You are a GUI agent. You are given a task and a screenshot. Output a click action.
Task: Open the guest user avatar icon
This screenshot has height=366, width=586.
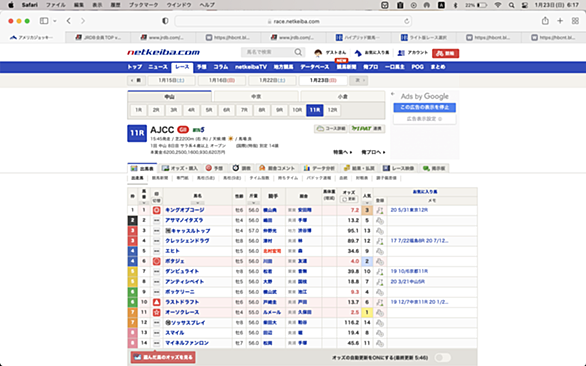318,53
